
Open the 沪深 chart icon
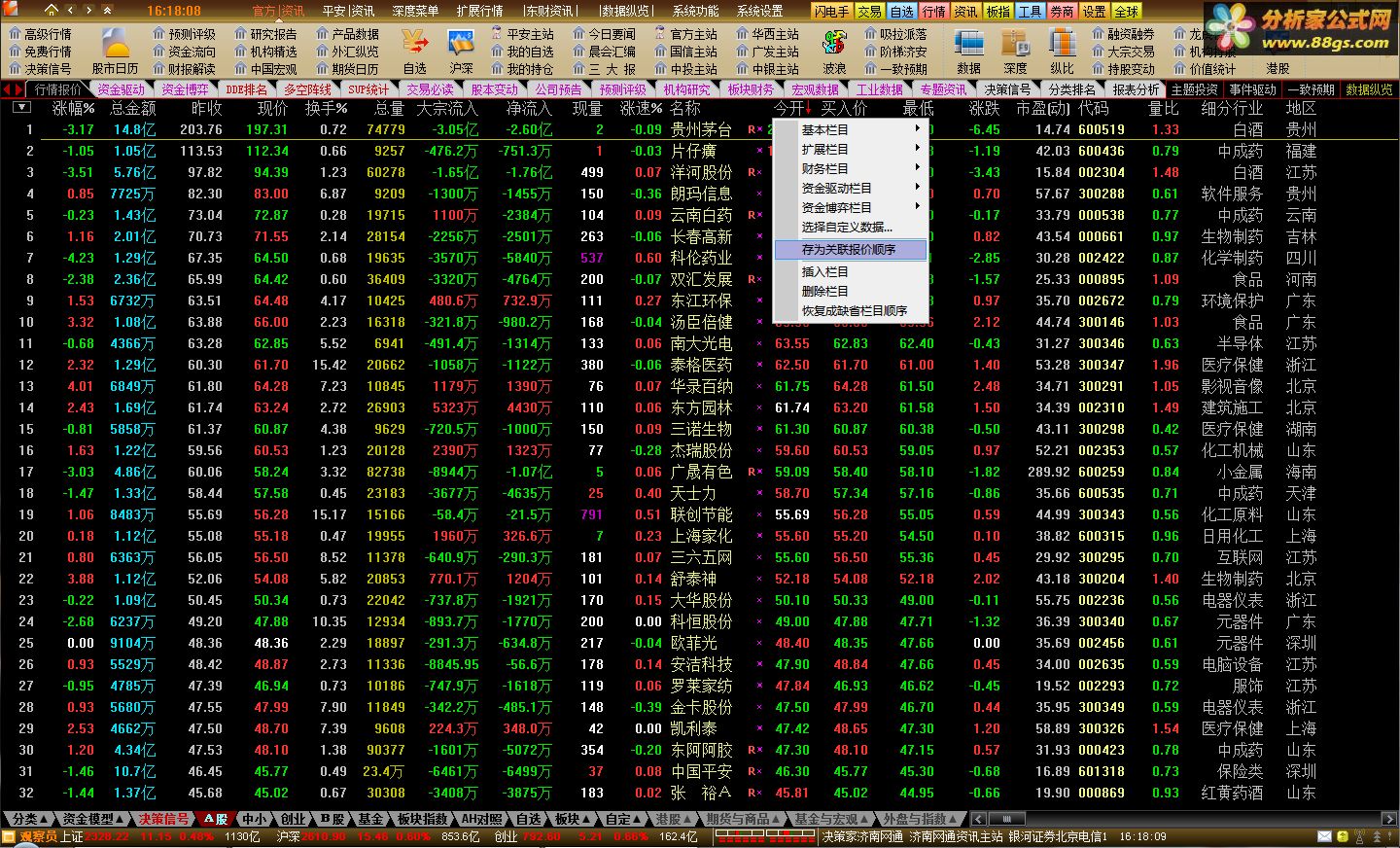pos(461,43)
